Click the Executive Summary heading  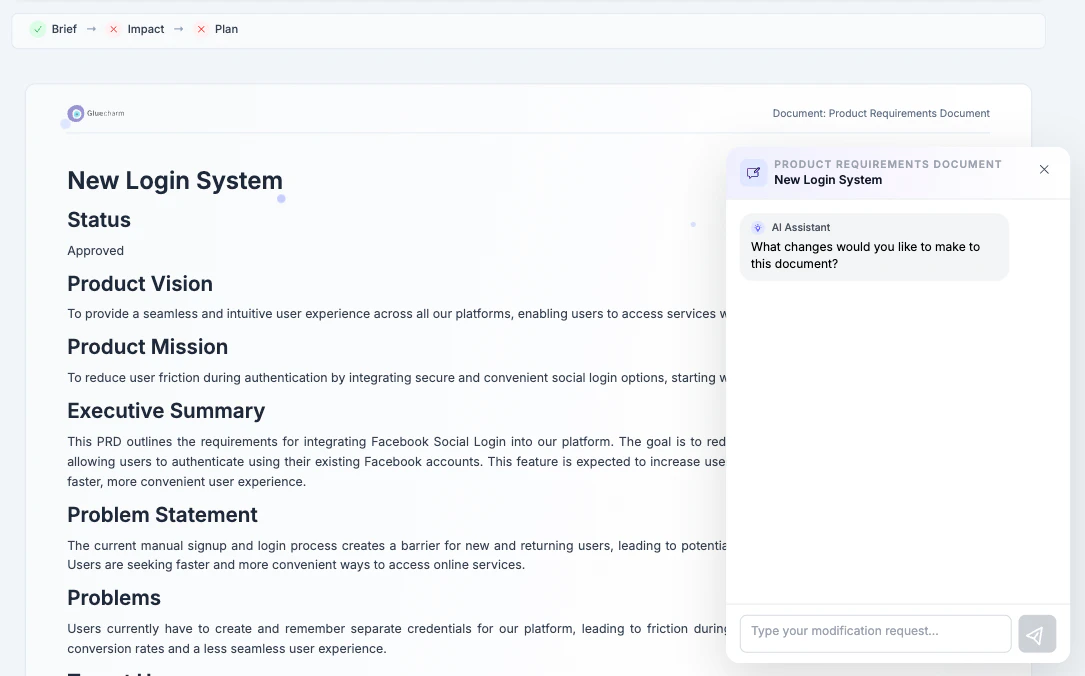click(166, 411)
